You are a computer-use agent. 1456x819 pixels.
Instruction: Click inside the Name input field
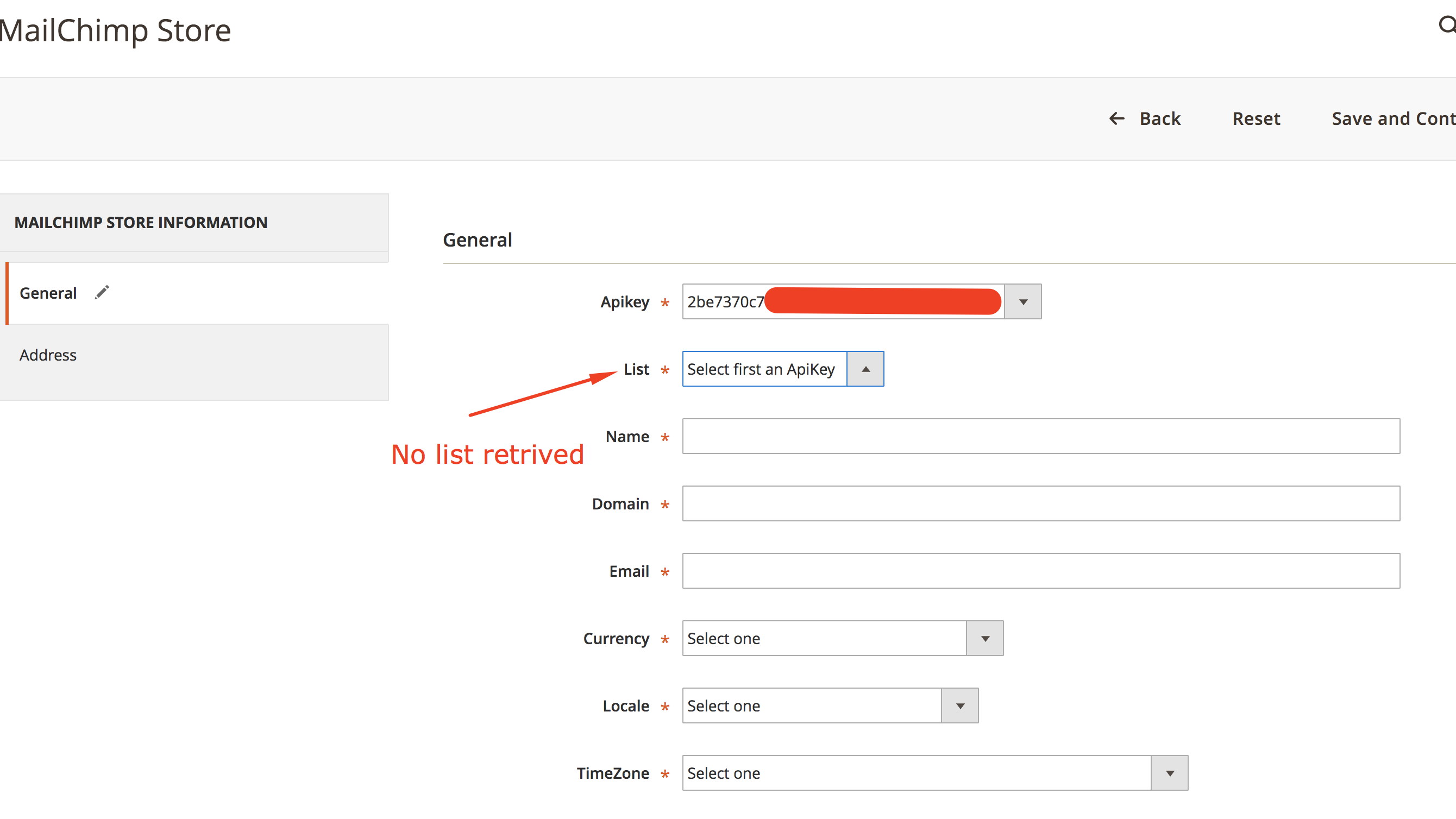(1040, 436)
